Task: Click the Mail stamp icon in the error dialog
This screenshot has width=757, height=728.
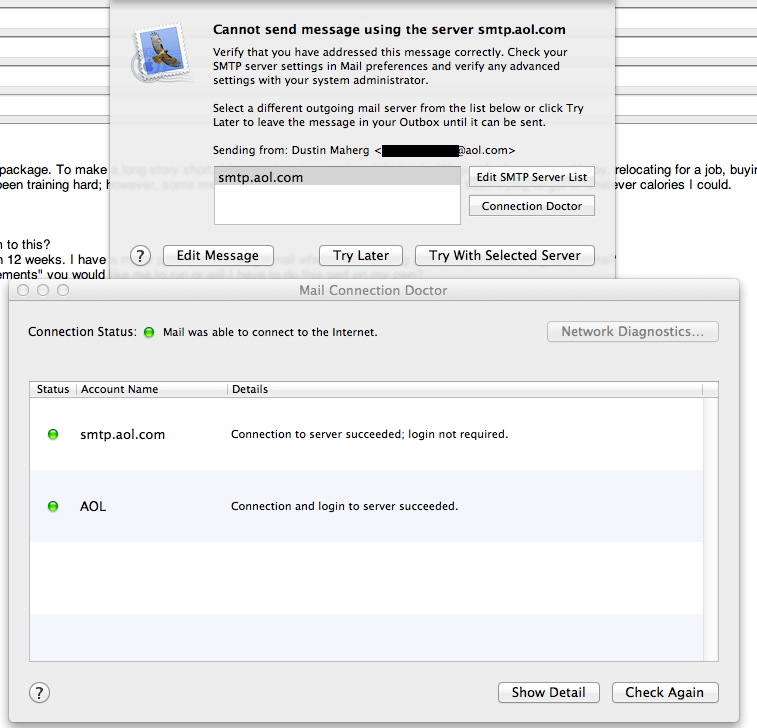Action: click(161, 52)
